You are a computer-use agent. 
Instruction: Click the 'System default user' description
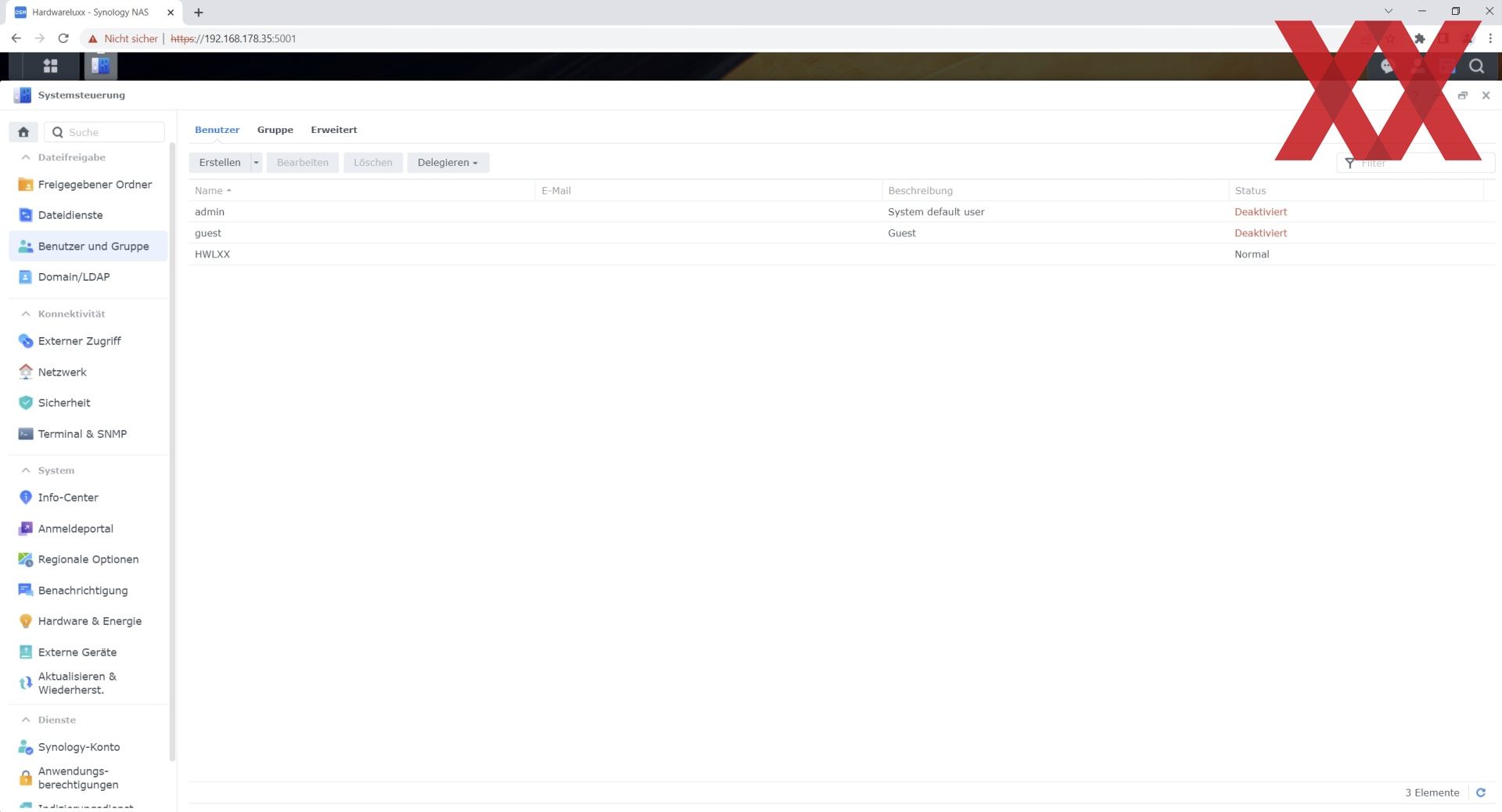point(936,212)
